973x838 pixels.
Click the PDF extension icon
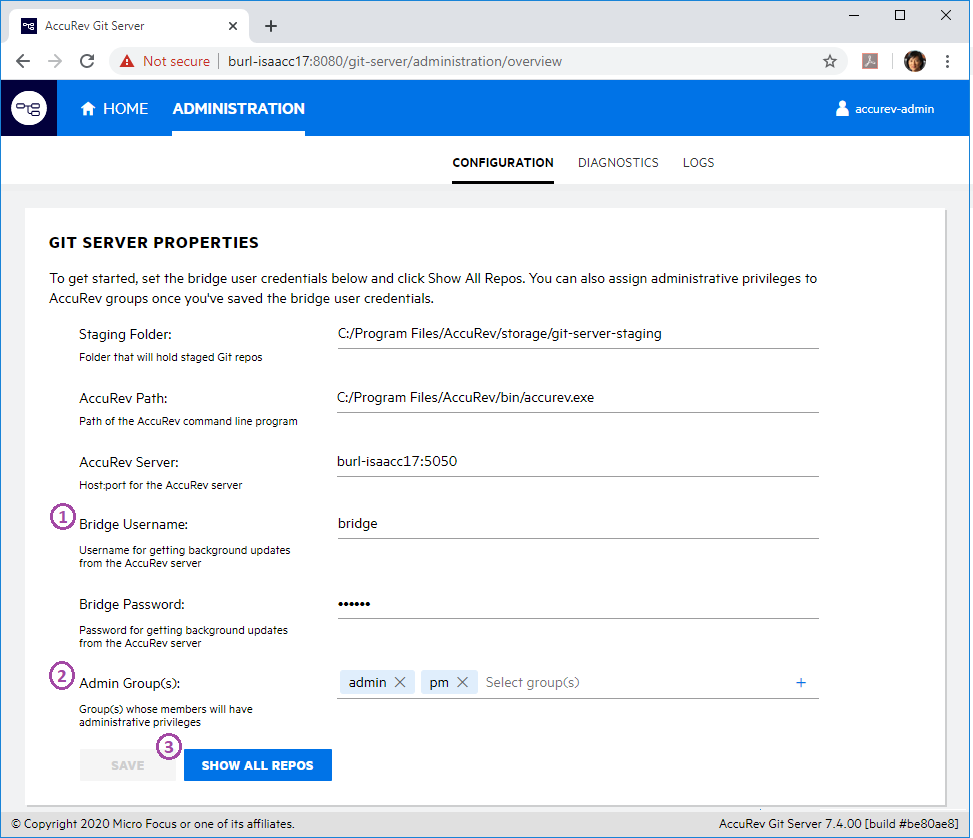tap(871, 61)
